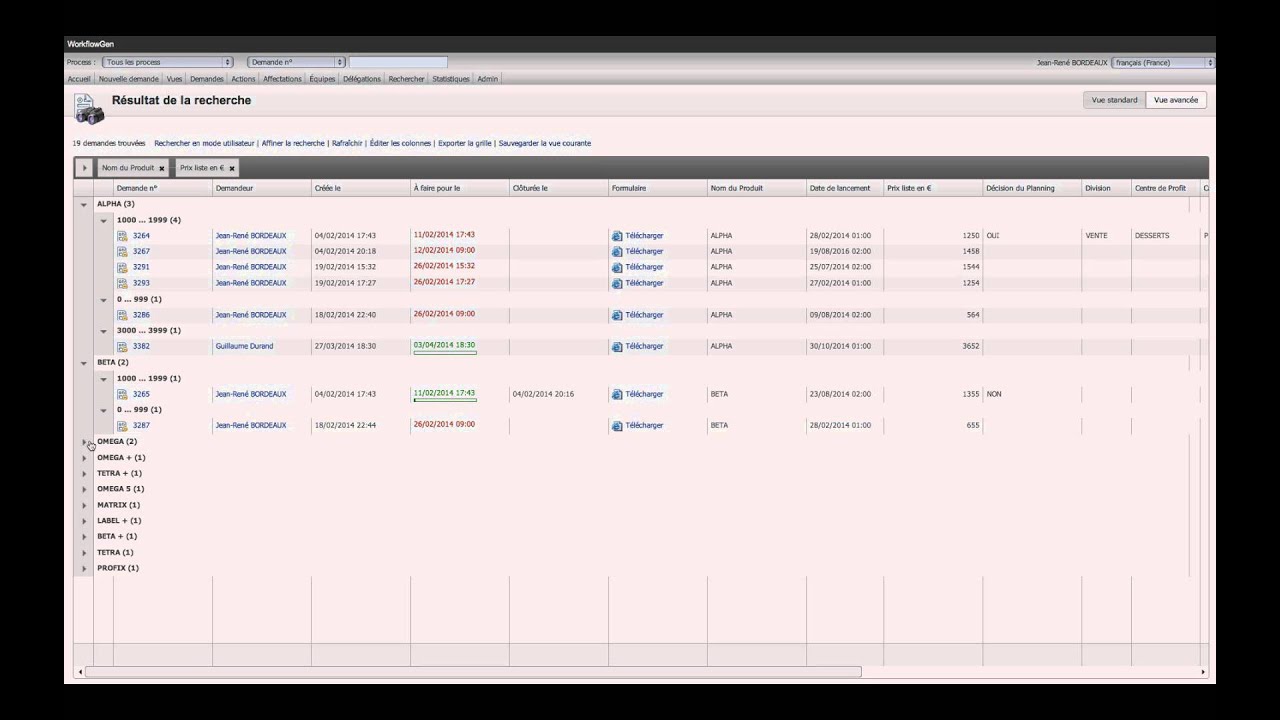Click requester 'Guillaume Durand'
The image size is (1280, 720).
(x=244, y=347)
